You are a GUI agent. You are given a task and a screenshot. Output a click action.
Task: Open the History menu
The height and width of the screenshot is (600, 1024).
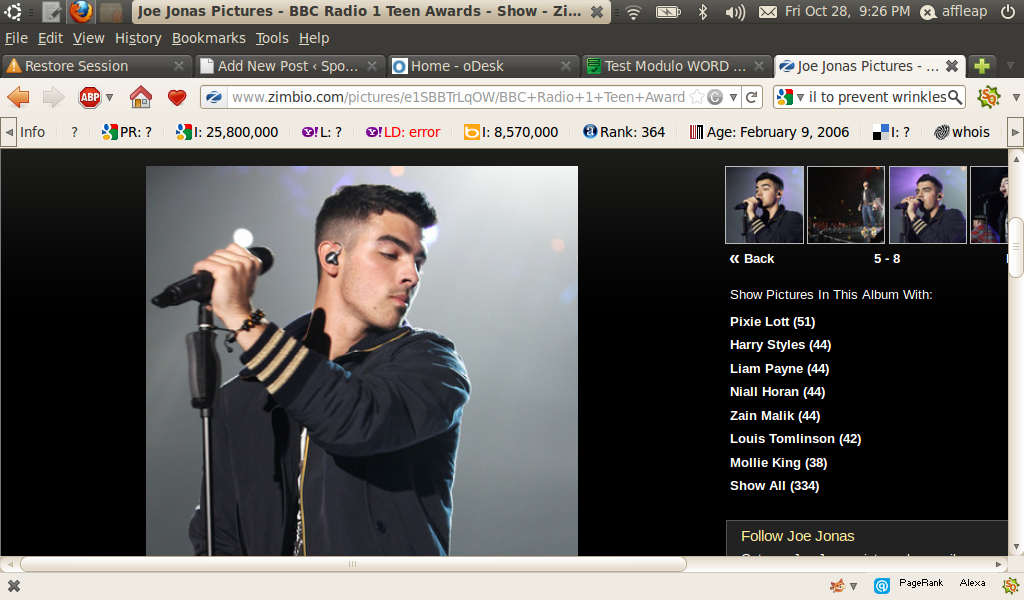[x=138, y=39]
